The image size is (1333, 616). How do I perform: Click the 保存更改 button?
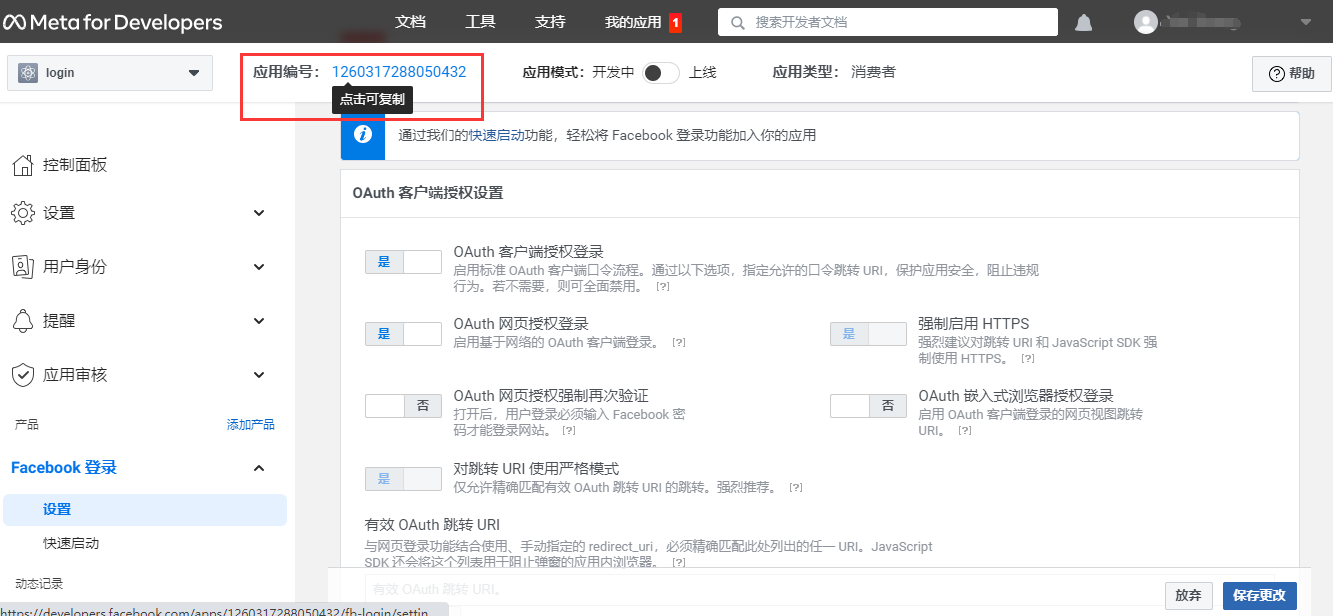tap(1259, 595)
